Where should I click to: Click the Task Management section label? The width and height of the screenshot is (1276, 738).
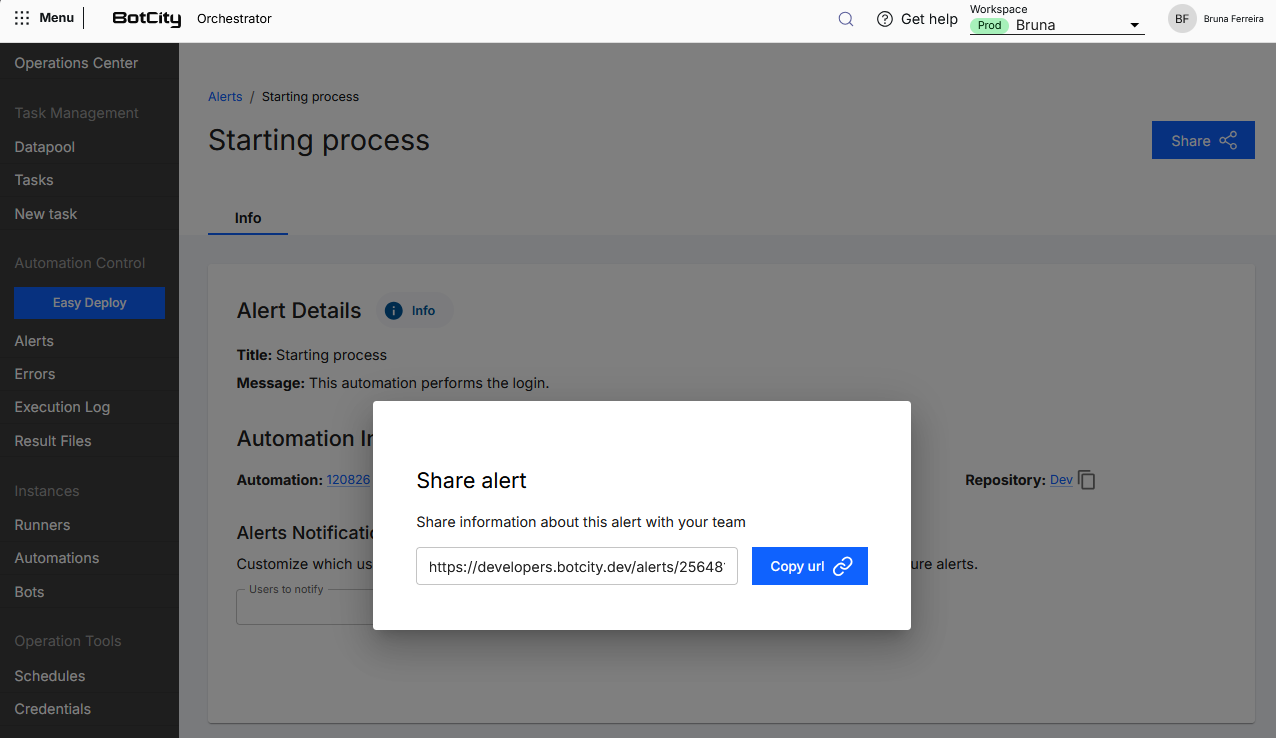tap(77, 113)
